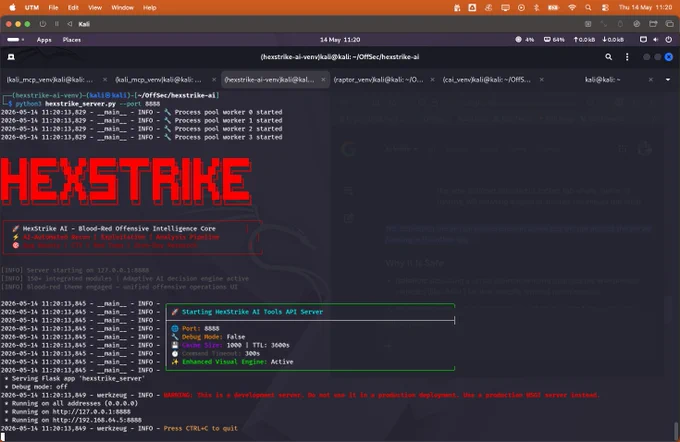Click the CPU usage 4% indicator
The height and width of the screenshot is (442, 680).
(x=524, y=39)
